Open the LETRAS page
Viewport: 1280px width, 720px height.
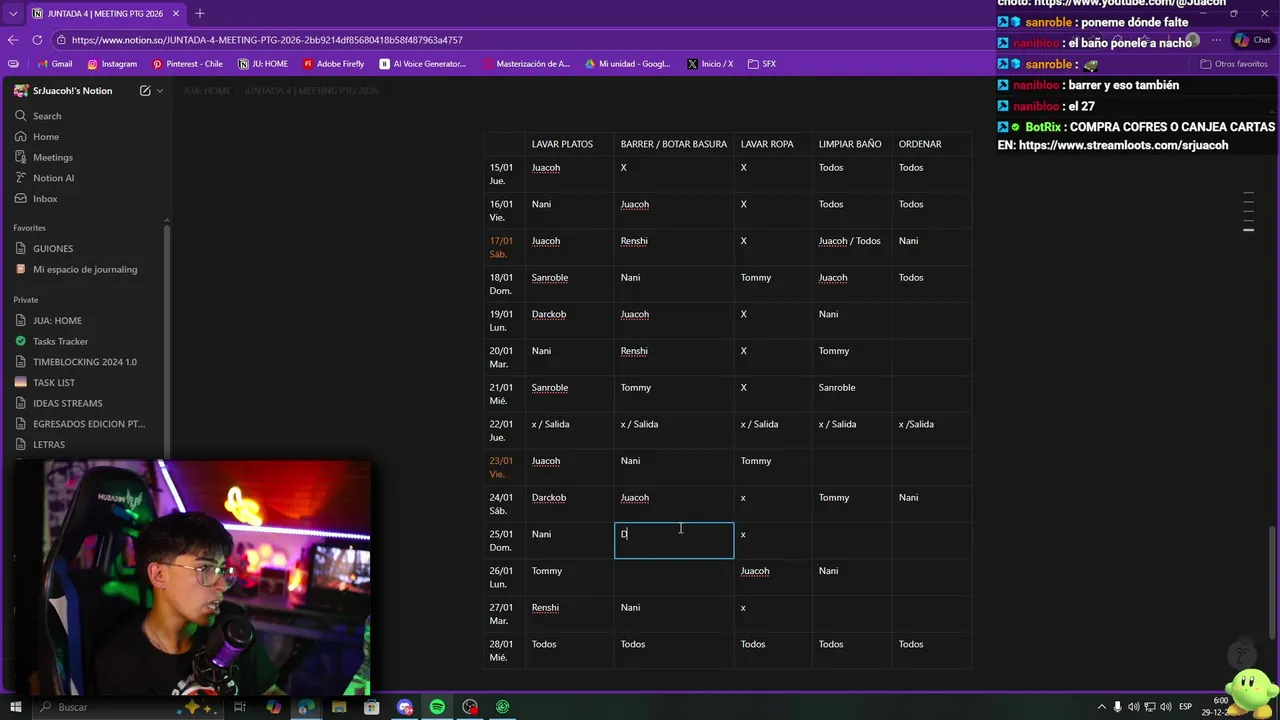click(x=87, y=445)
